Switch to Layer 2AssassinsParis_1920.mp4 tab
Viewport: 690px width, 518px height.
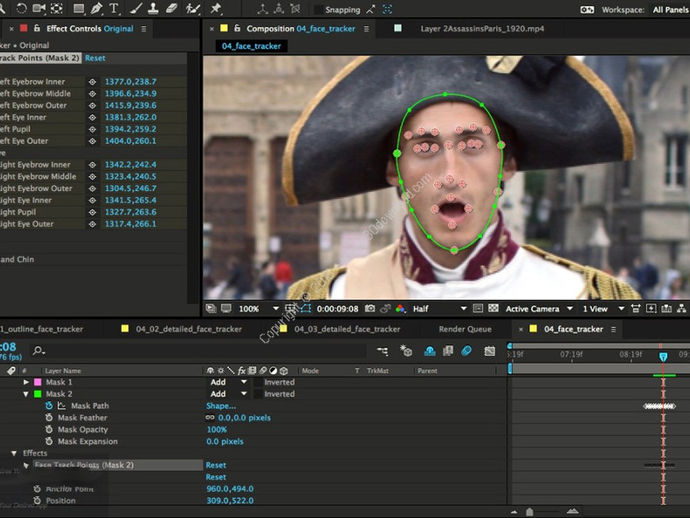pos(482,29)
